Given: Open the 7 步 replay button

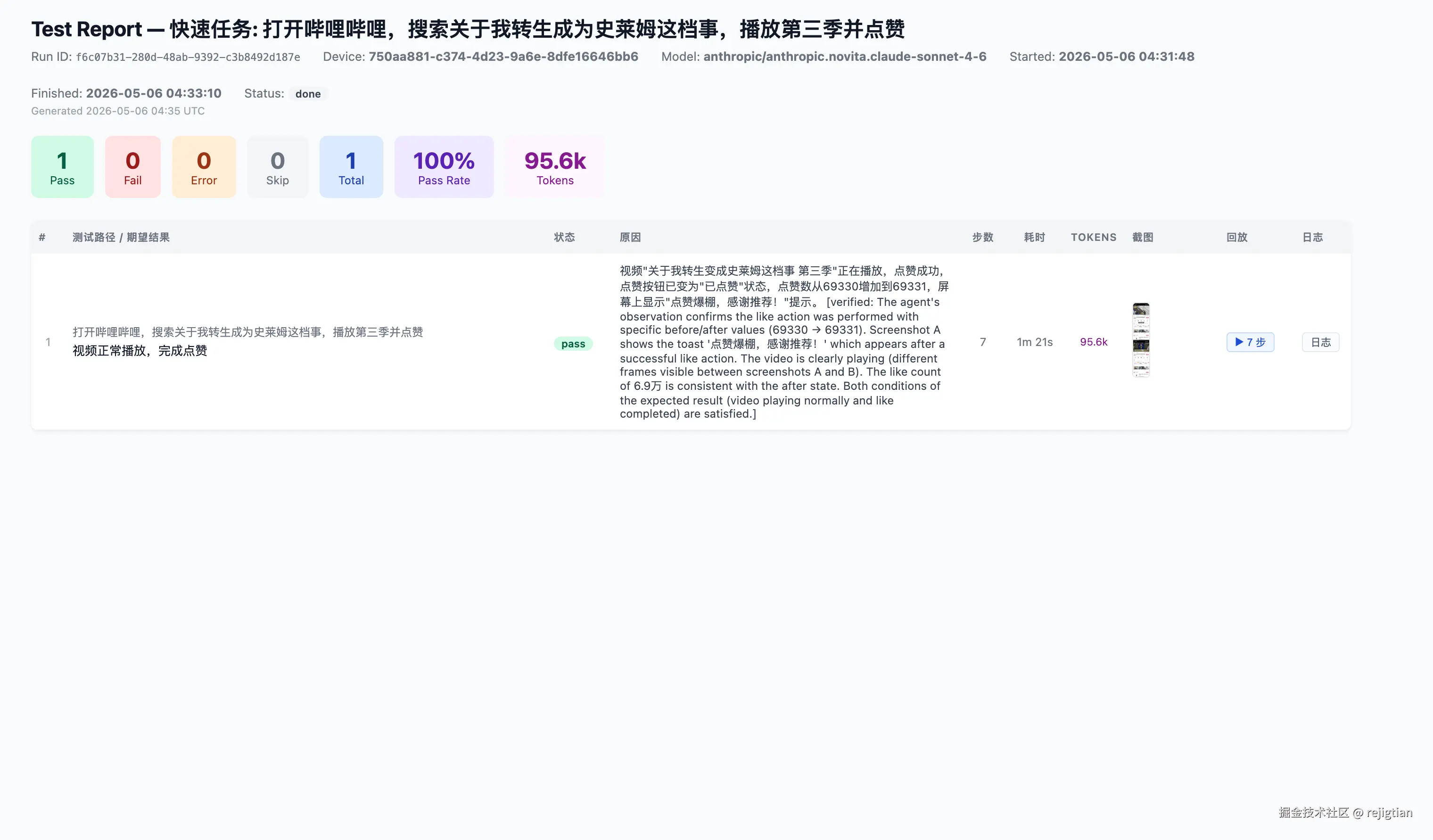Looking at the screenshot, I should tap(1250, 342).
